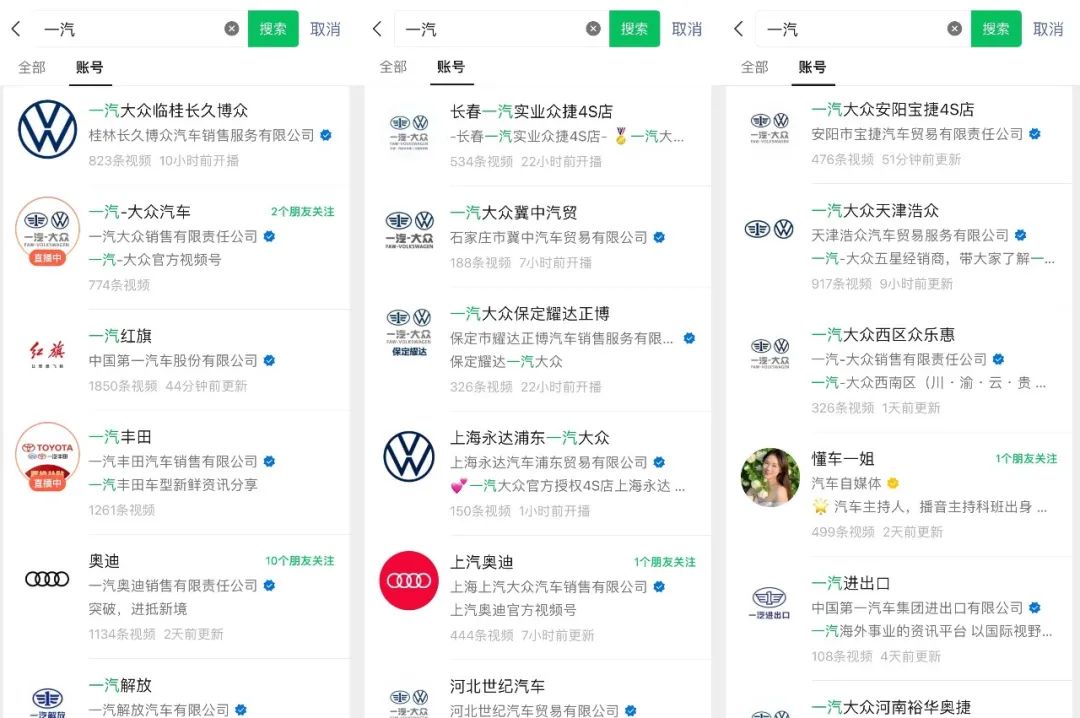Viewport: 1080px width, 718px height.
Task: Go back using left panel back arrow
Action: pyautogui.click(x=16, y=29)
